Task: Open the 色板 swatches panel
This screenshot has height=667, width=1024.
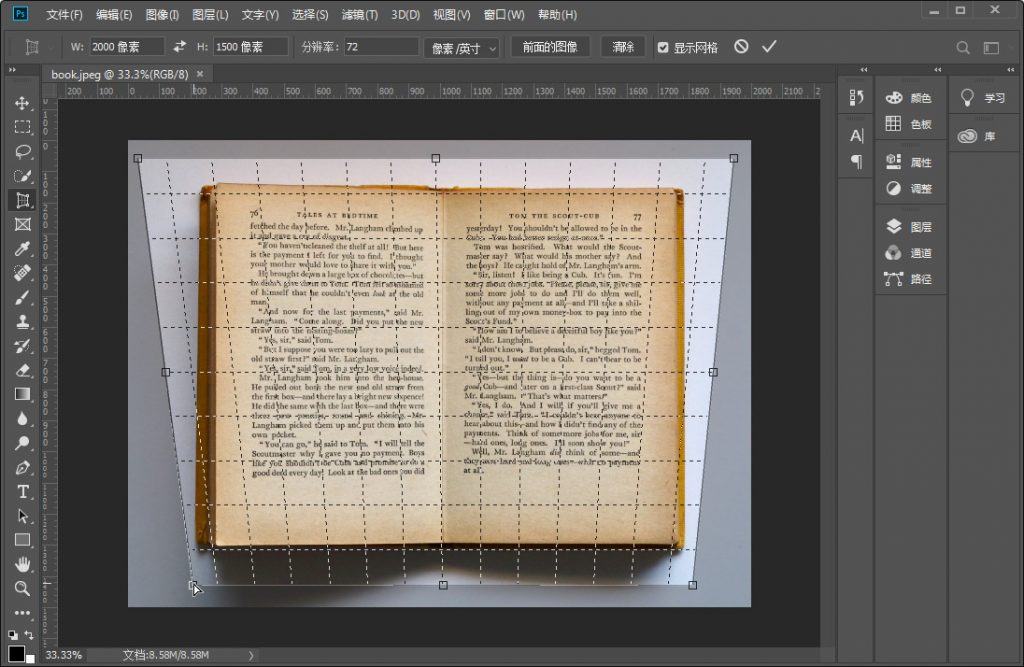Action: tap(910, 123)
